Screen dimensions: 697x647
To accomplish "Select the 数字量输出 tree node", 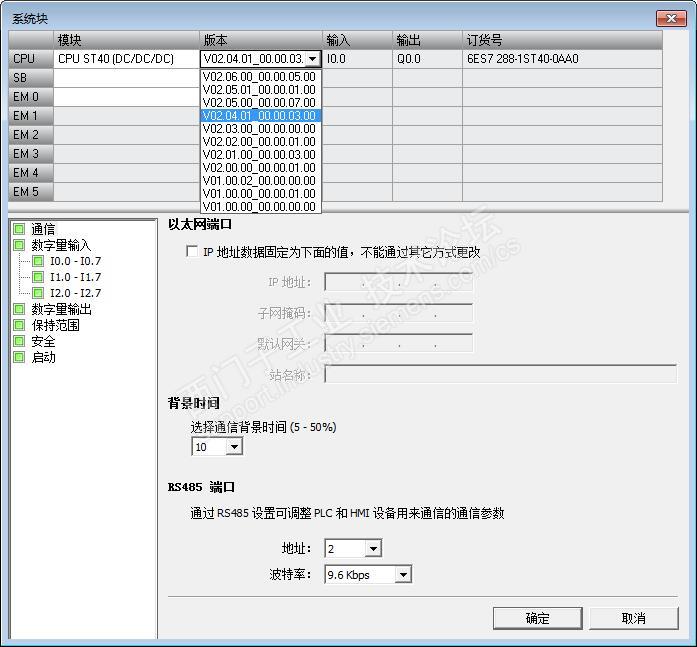I will click(x=61, y=309).
